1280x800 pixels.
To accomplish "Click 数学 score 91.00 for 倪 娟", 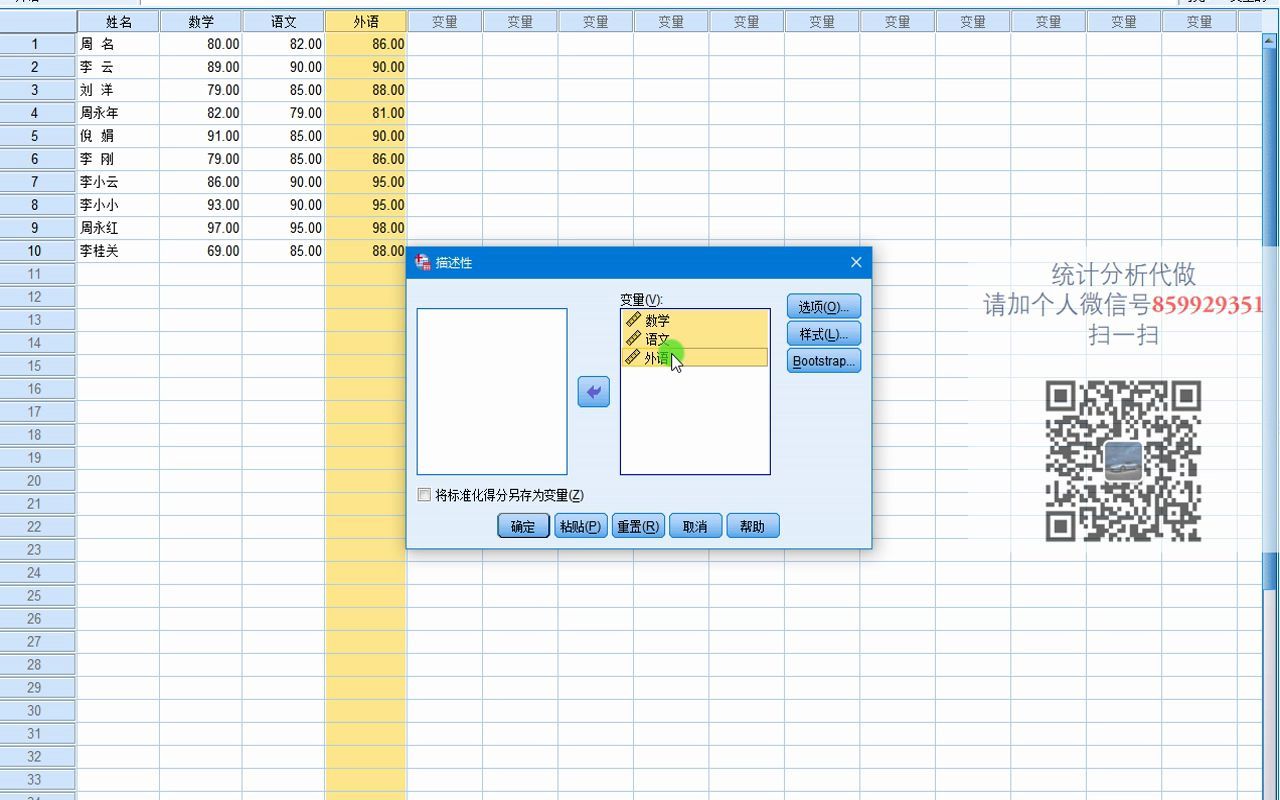I will tap(201, 136).
